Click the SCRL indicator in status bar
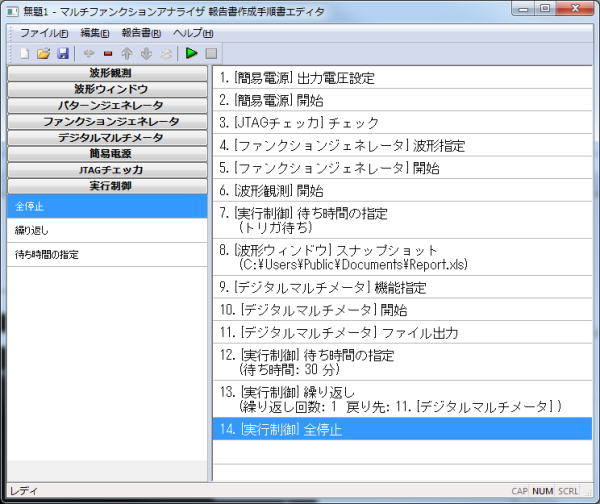 pos(568,491)
